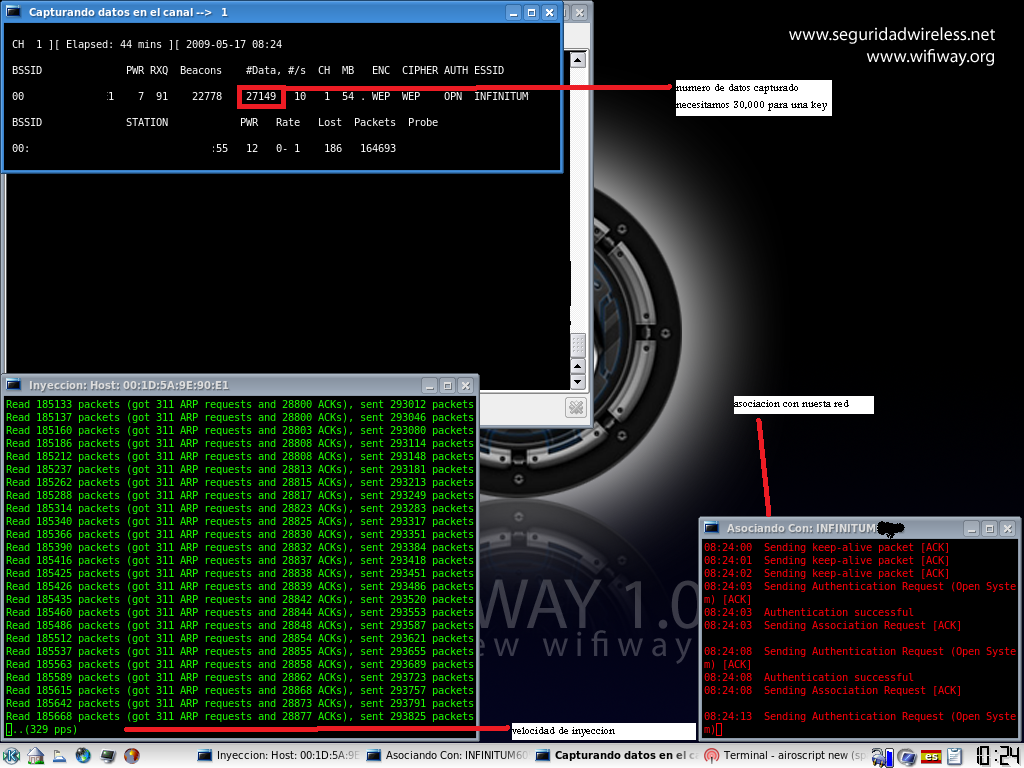Select Capturando datos en el canal taskbar entry

[615, 756]
